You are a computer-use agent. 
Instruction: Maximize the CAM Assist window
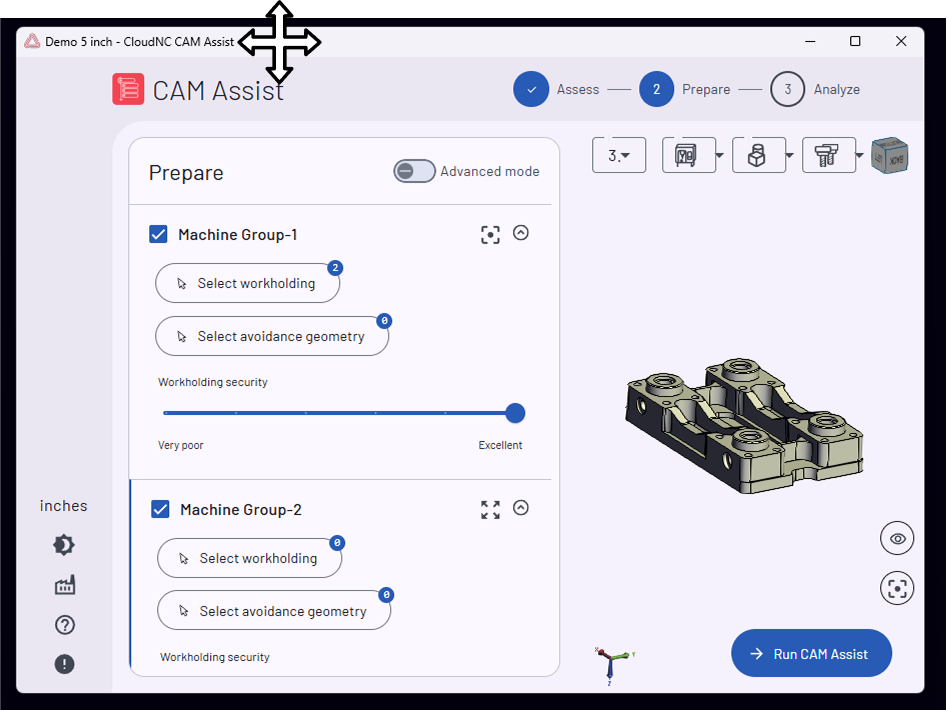[855, 41]
